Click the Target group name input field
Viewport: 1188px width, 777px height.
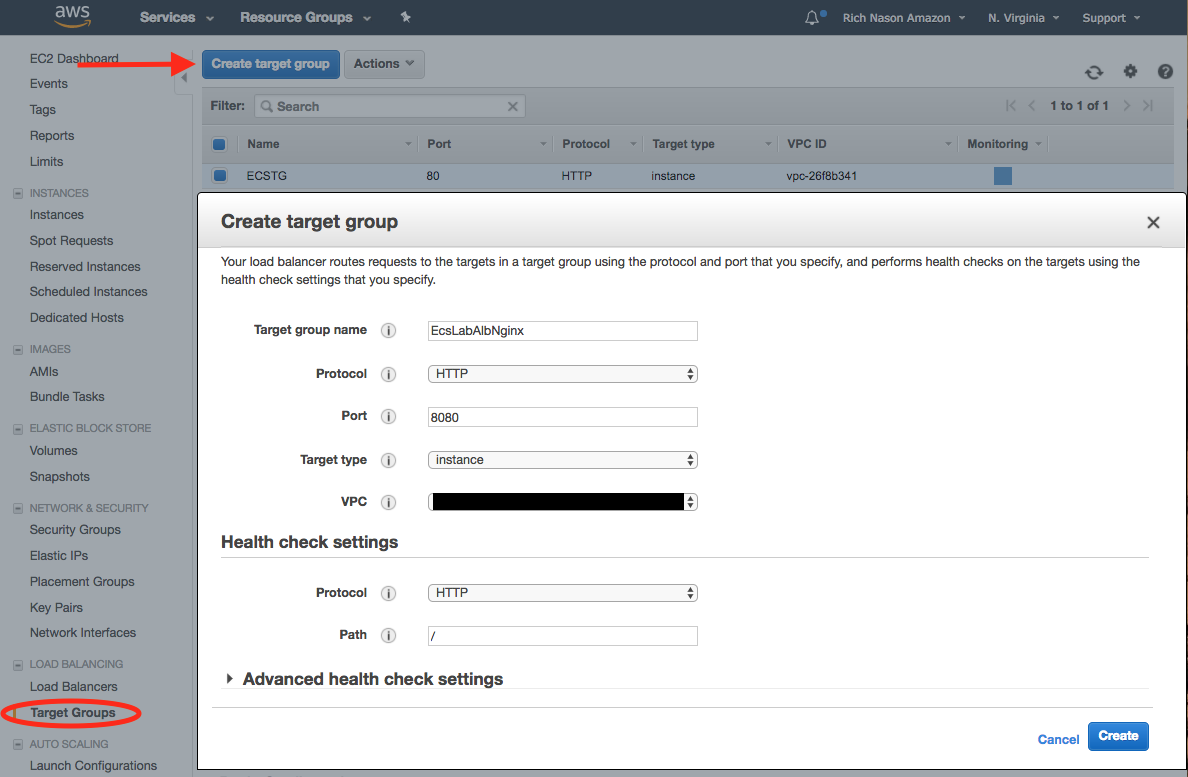click(x=562, y=331)
